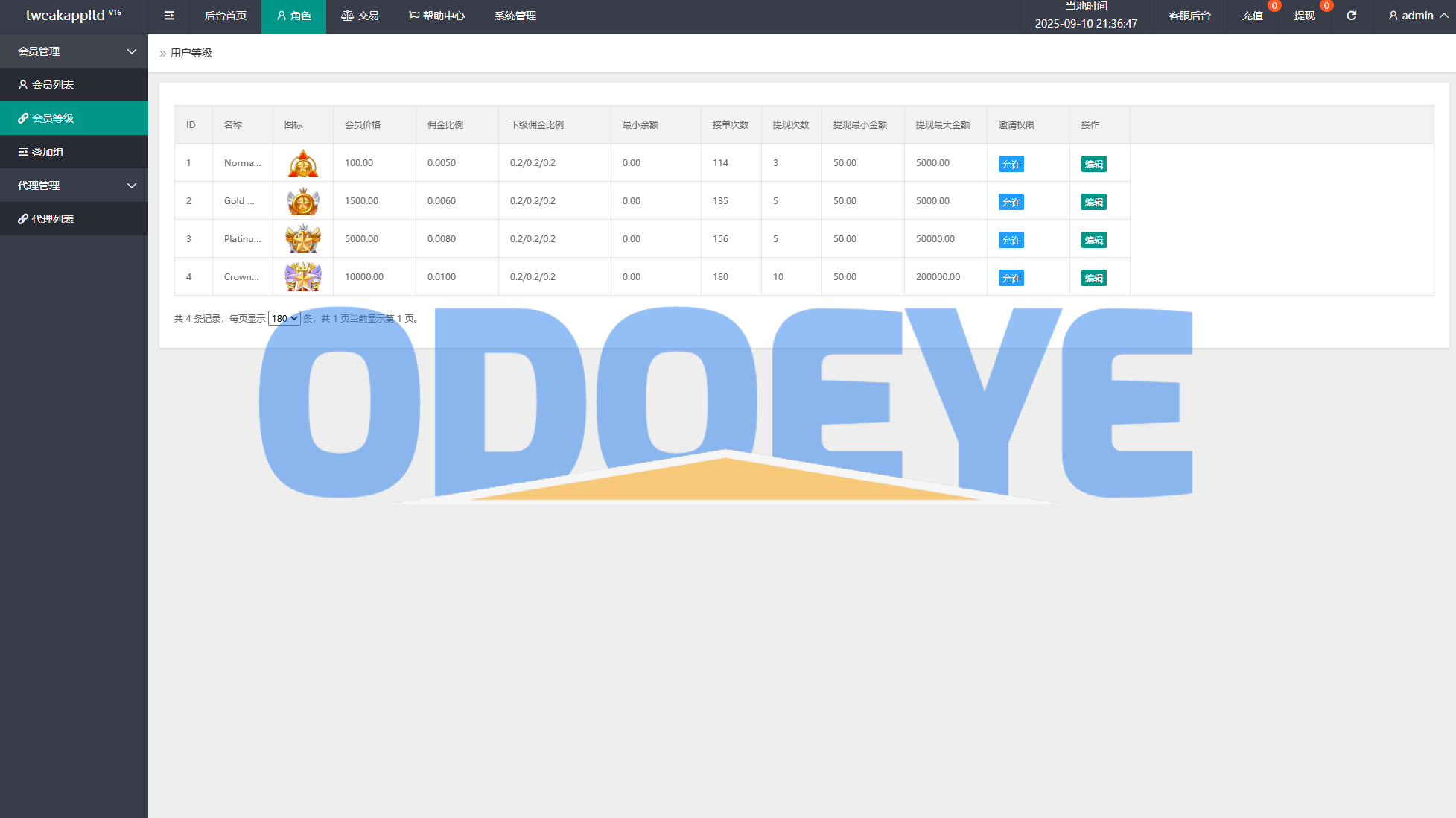Open the 系统管理 top menu
The height and width of the screenshot is (818, 1456).
pos(515,16)
